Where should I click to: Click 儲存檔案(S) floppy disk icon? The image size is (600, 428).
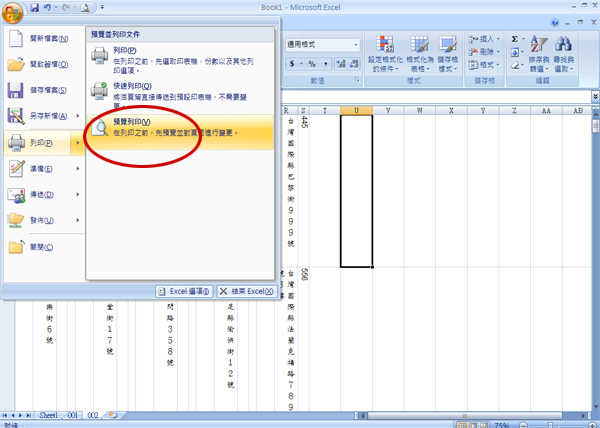click(x=15, y=90)
